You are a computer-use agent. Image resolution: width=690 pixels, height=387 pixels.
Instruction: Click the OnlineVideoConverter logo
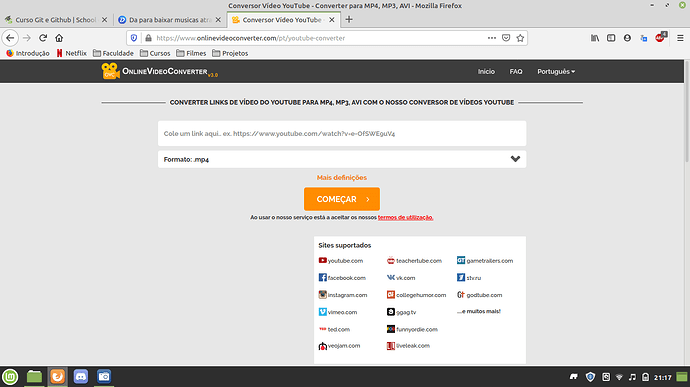pos(159,71)
